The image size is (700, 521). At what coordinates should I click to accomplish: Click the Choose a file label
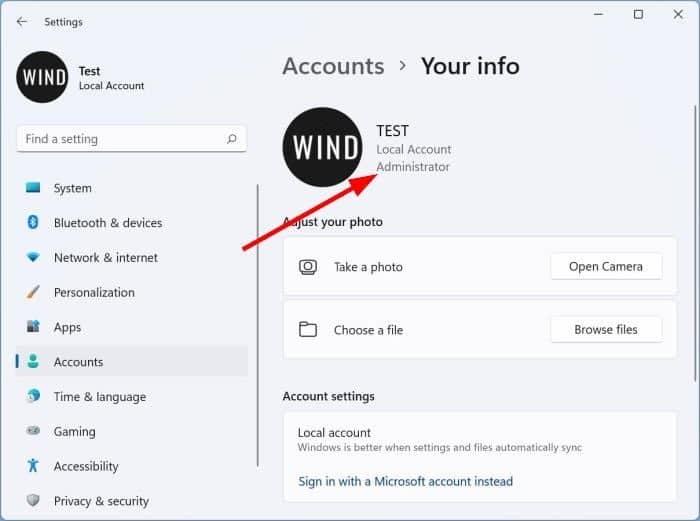pos(368,330)
